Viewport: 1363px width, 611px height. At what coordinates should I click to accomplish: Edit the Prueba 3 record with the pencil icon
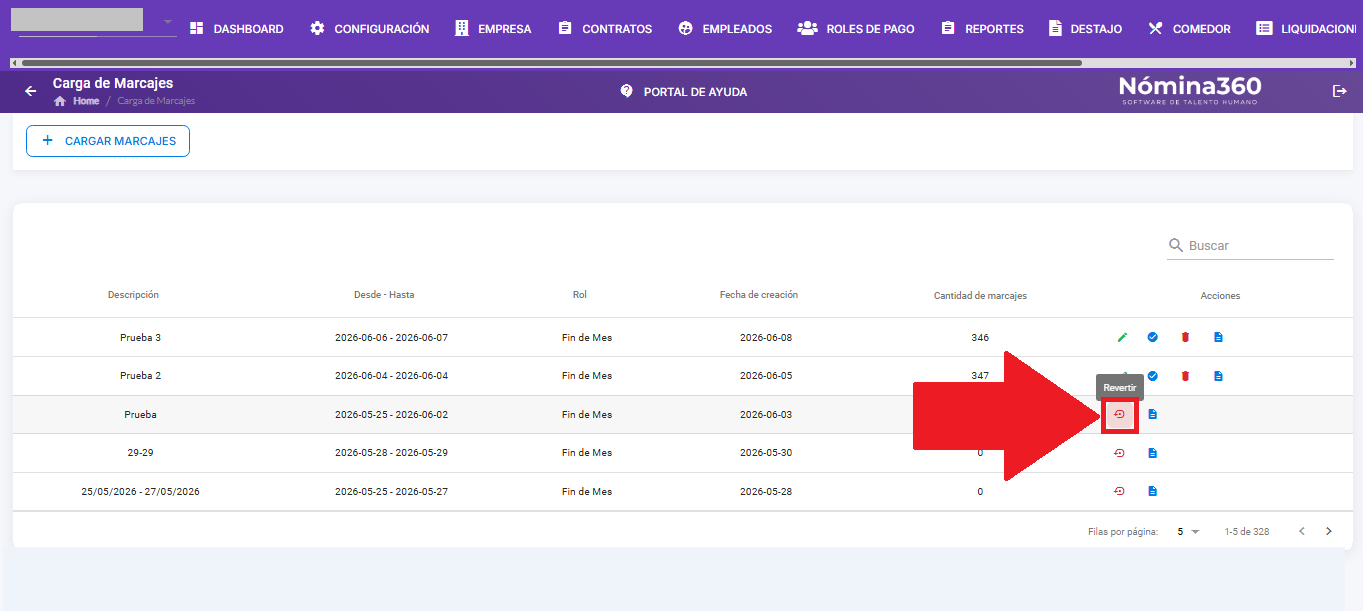(x=1122, y=337)
